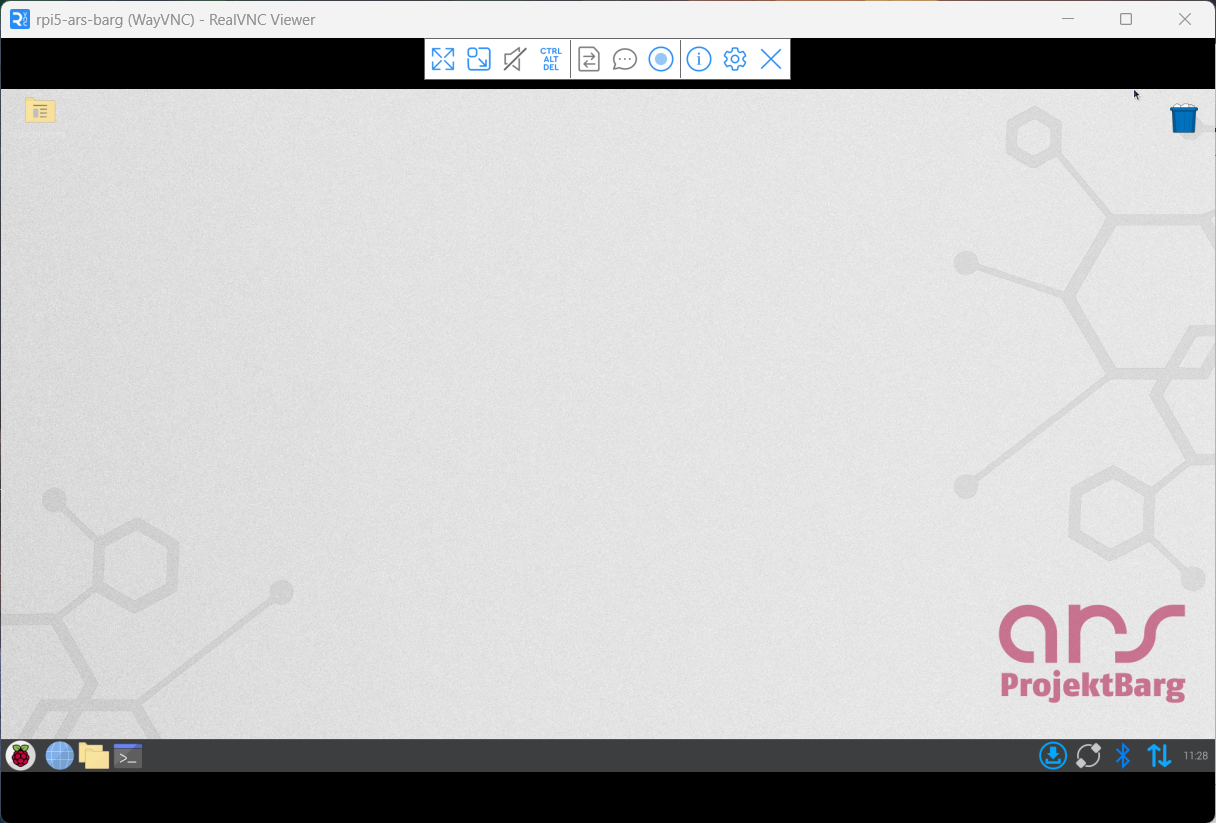
Task: Open the File Manager from the taskbar
Action: pyautogui.click(x=94, y=756)
